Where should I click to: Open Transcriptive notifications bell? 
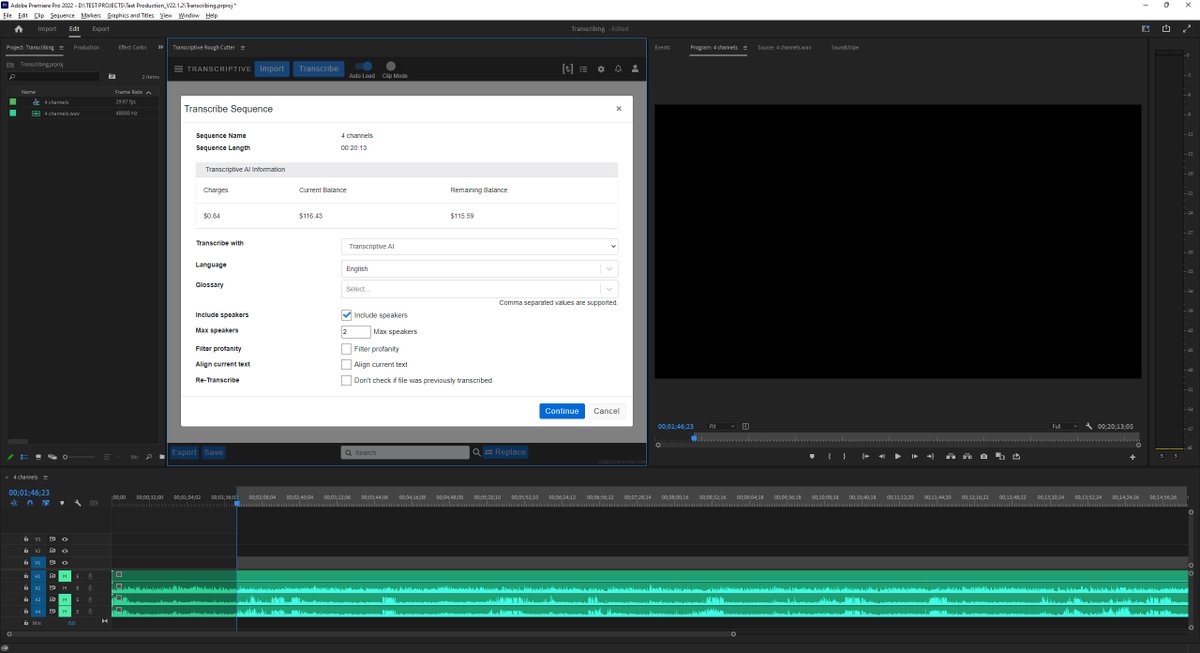[x=618, y=69]
